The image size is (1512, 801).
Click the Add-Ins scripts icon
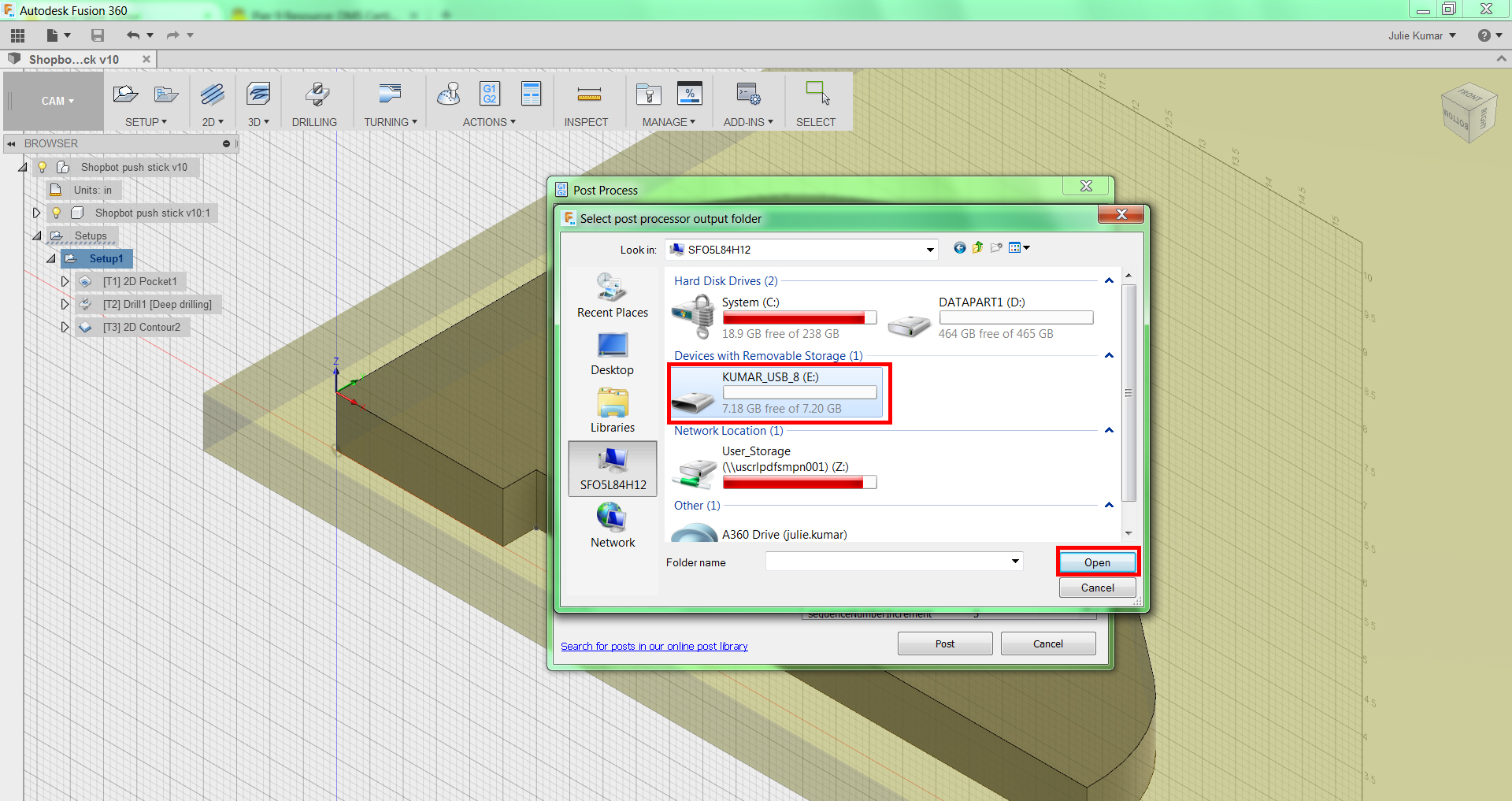[748, 94]
